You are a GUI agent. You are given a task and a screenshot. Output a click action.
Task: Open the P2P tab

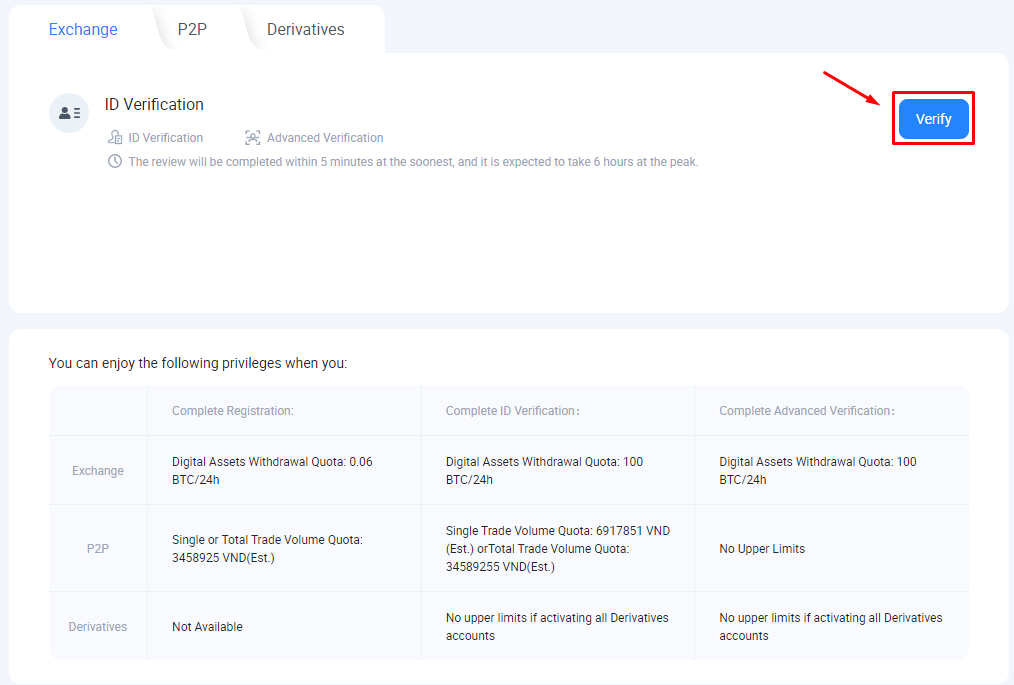(x=192, y=30)
